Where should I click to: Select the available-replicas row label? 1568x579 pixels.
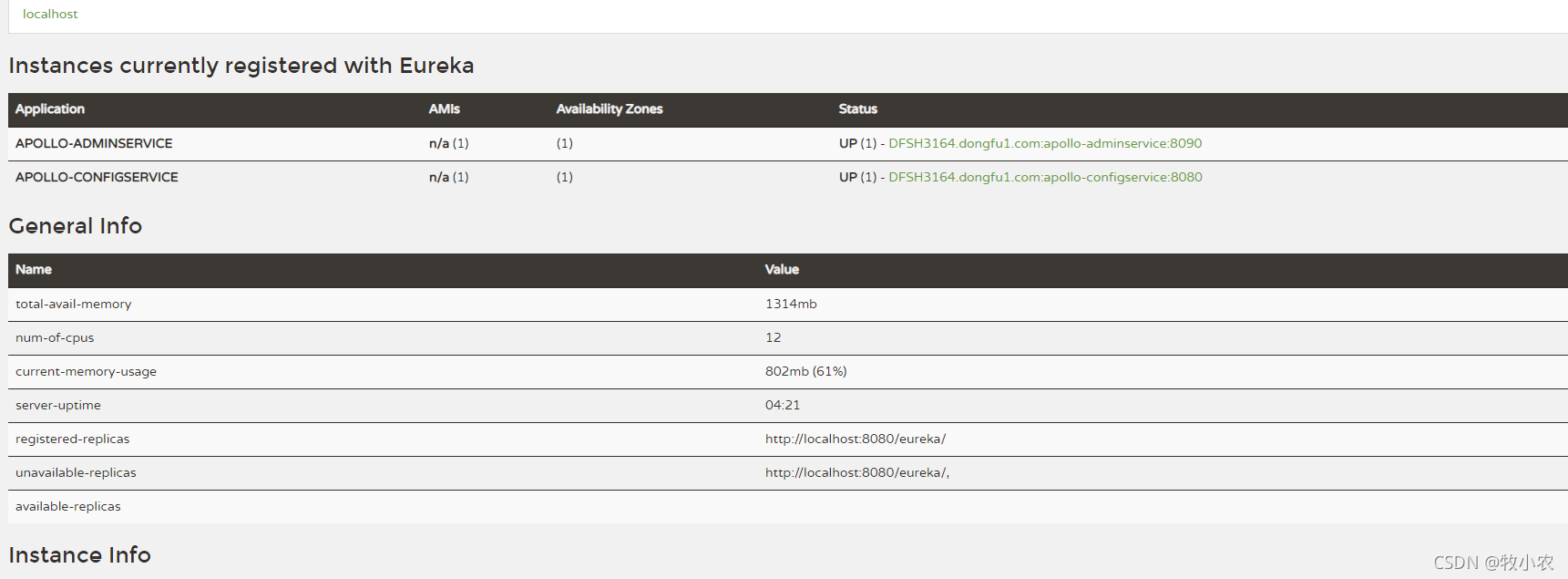68,506
